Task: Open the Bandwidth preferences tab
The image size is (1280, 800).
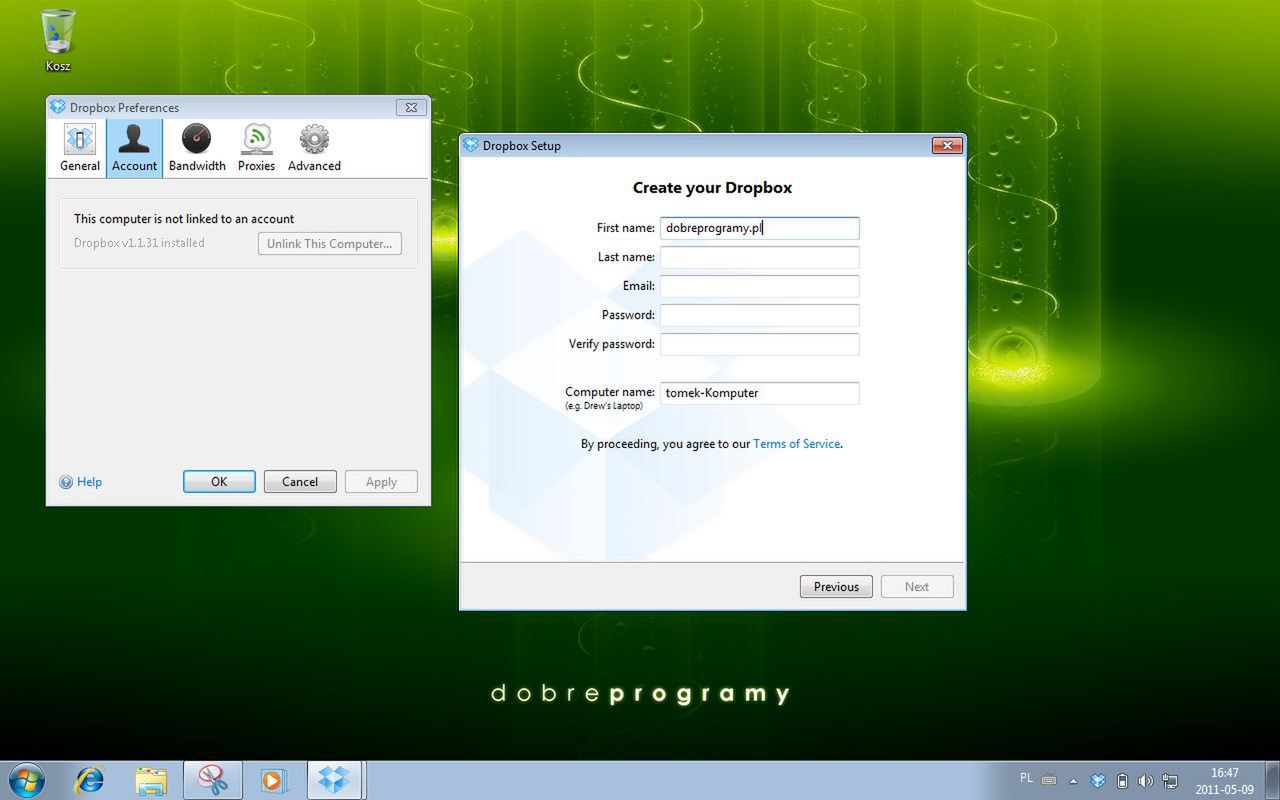Action: [197, 148]
